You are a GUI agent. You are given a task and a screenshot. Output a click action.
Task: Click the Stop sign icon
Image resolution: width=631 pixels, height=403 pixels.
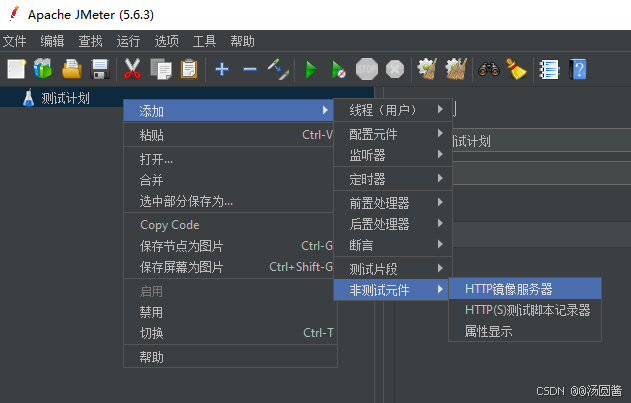[x=367, y=69]
